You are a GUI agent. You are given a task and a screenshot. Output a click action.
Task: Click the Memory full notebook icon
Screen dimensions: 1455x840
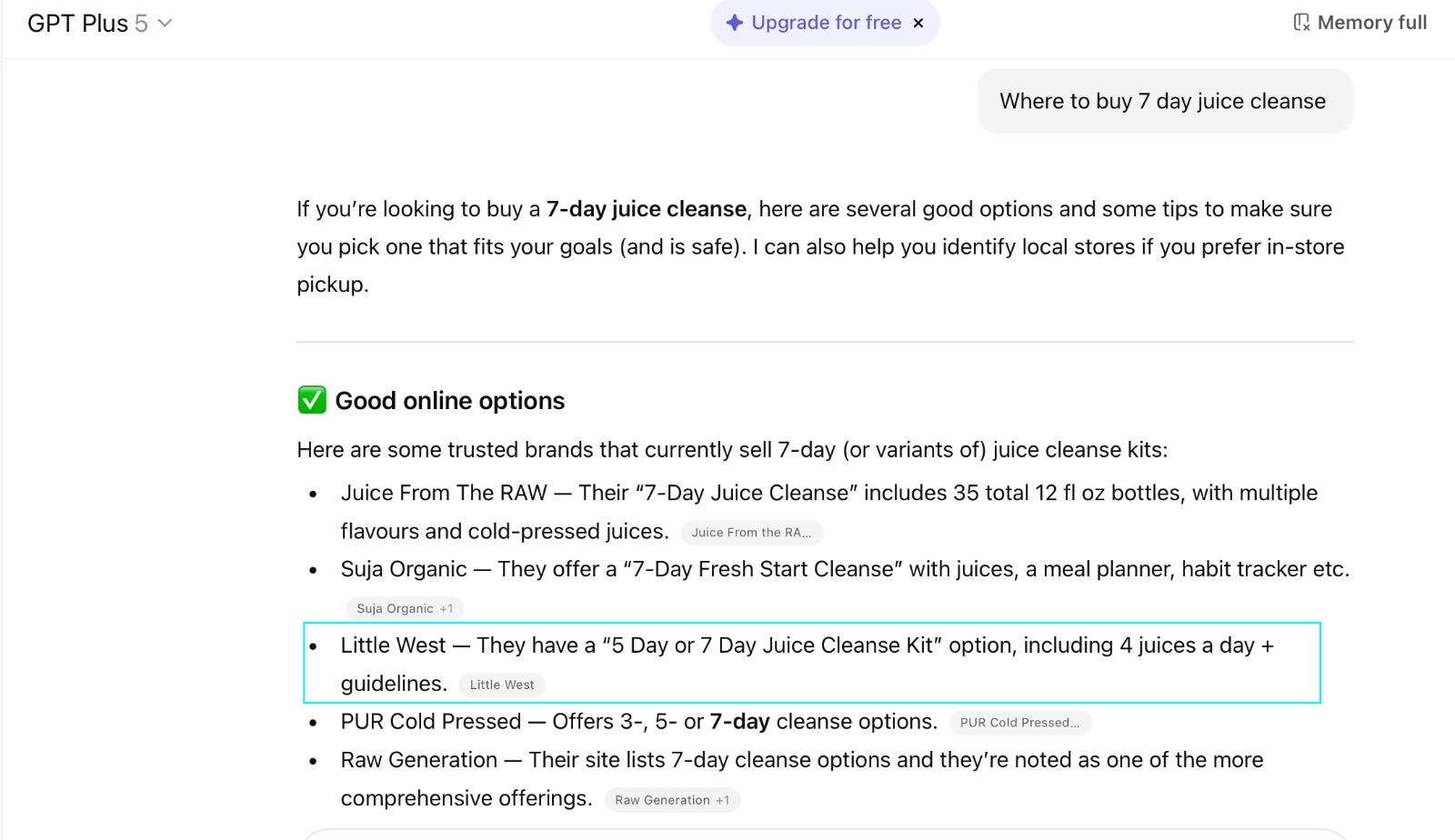point(1301,23)
